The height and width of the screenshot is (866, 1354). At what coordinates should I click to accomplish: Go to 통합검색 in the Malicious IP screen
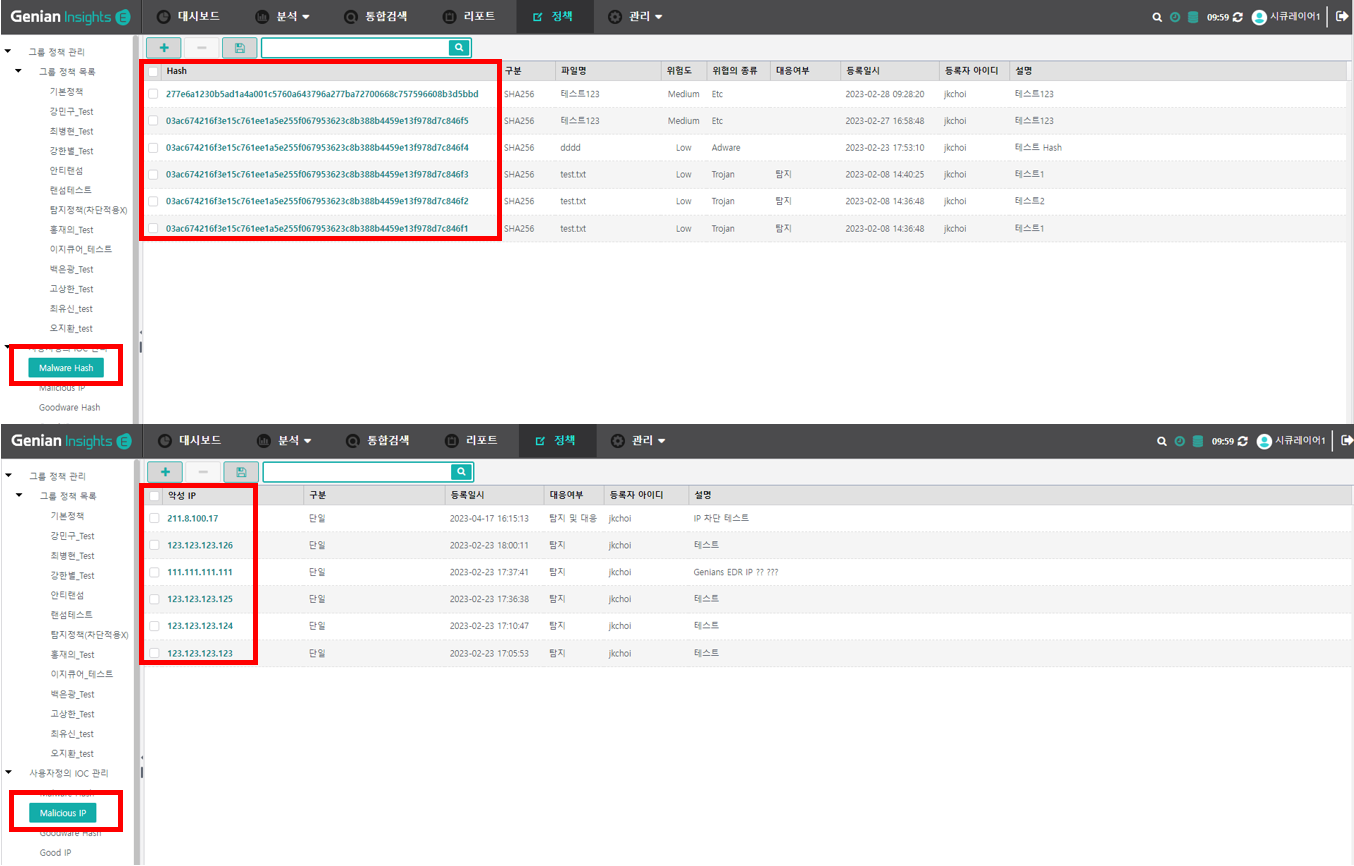[x=377, y=441]
